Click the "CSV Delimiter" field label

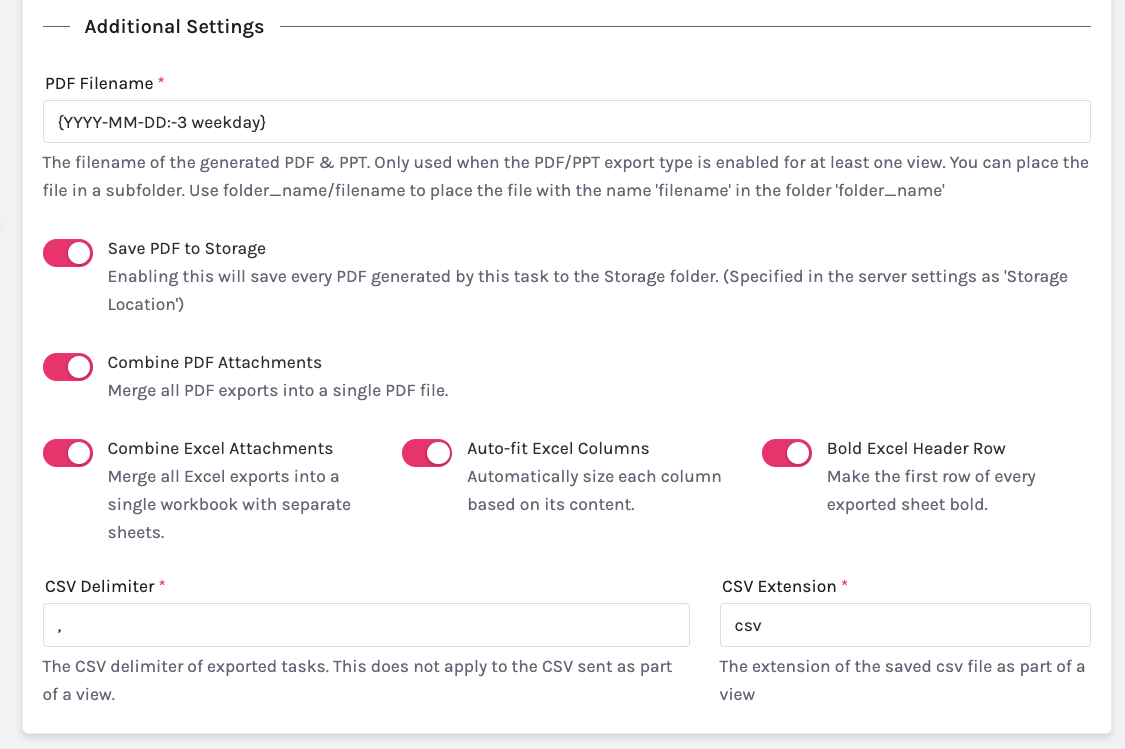(x=99, y=586)
